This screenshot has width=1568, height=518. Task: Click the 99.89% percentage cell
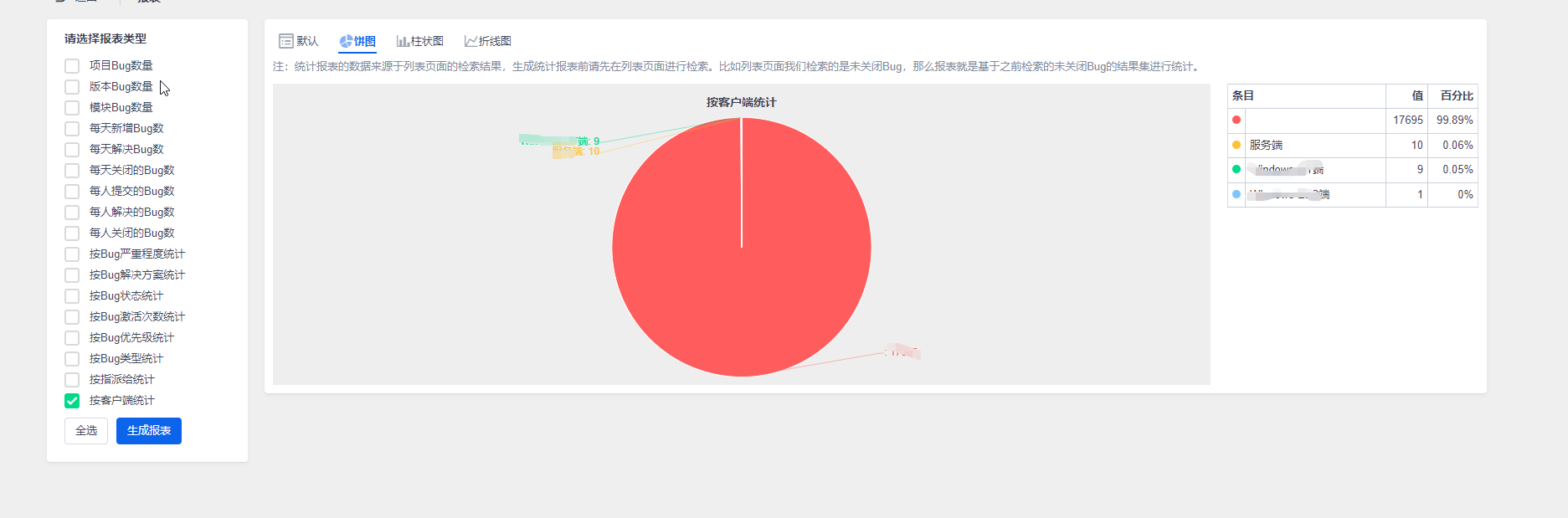pyautogui.click(x=1455, y=121)
